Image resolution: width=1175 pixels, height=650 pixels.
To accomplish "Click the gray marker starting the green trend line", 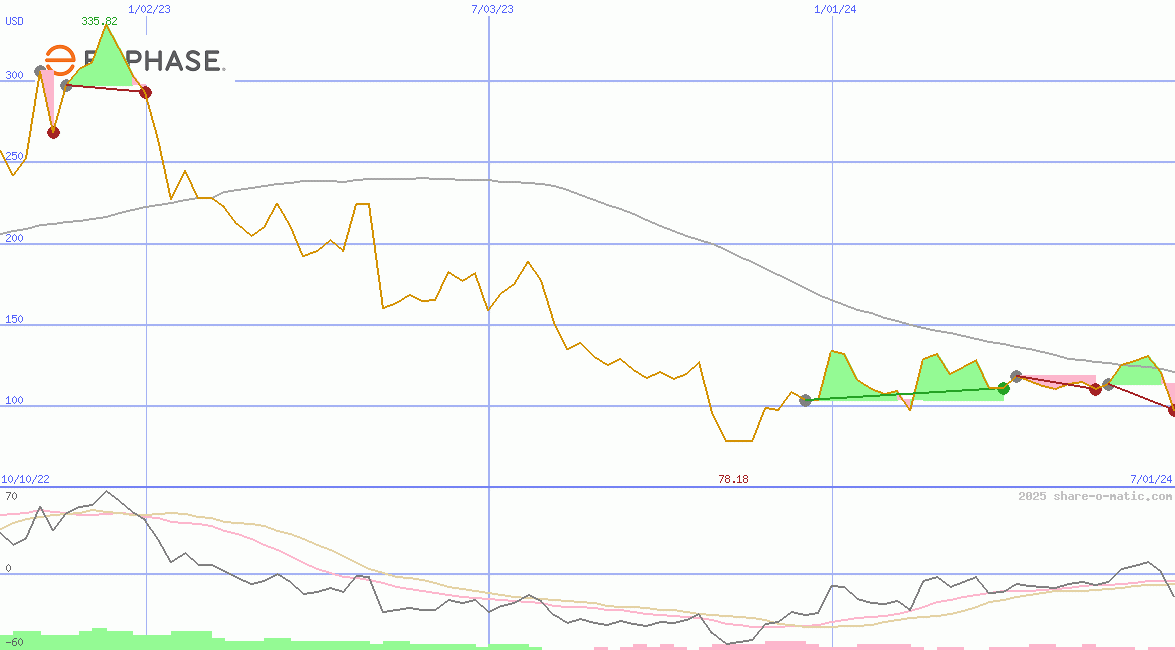I will click(805, 400).
